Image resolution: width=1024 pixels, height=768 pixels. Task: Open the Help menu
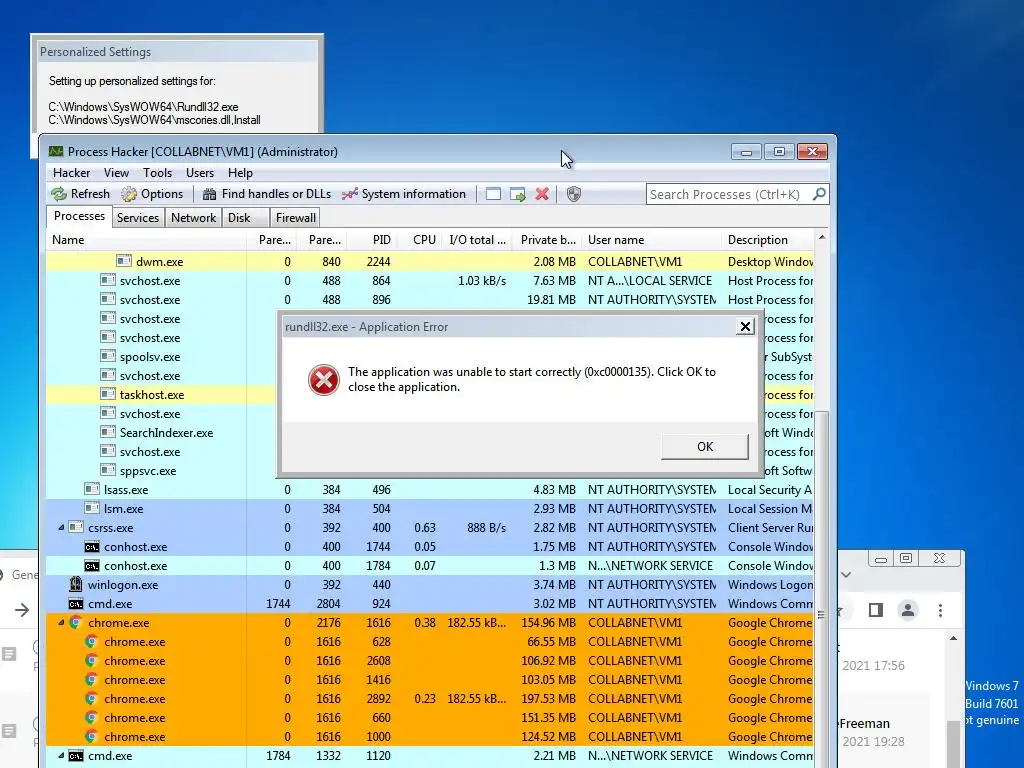click(240, 173)
